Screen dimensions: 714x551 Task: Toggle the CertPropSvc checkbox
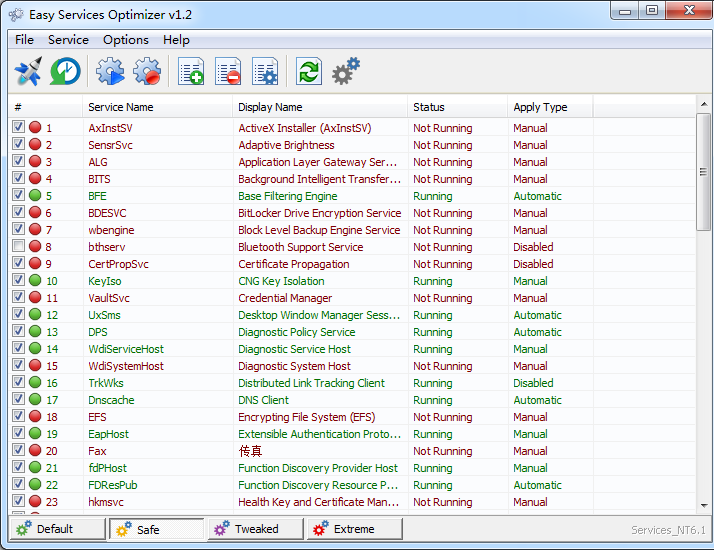18,263
